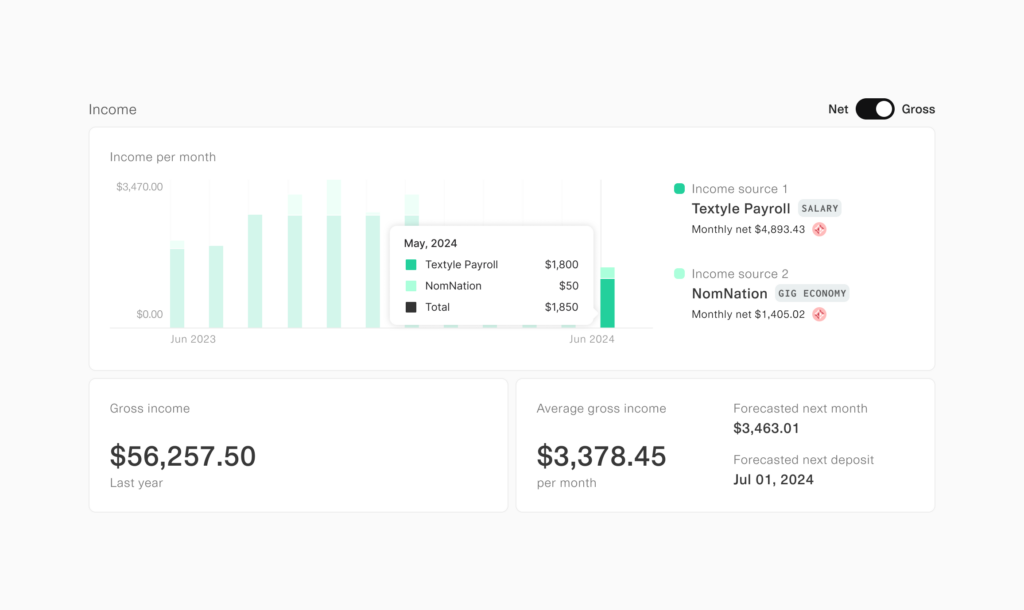Image resolution: width=1024 pixels, height=610 pixels.
Task: Click NomNation light green square in tooltip
Action: coord(411,286)
